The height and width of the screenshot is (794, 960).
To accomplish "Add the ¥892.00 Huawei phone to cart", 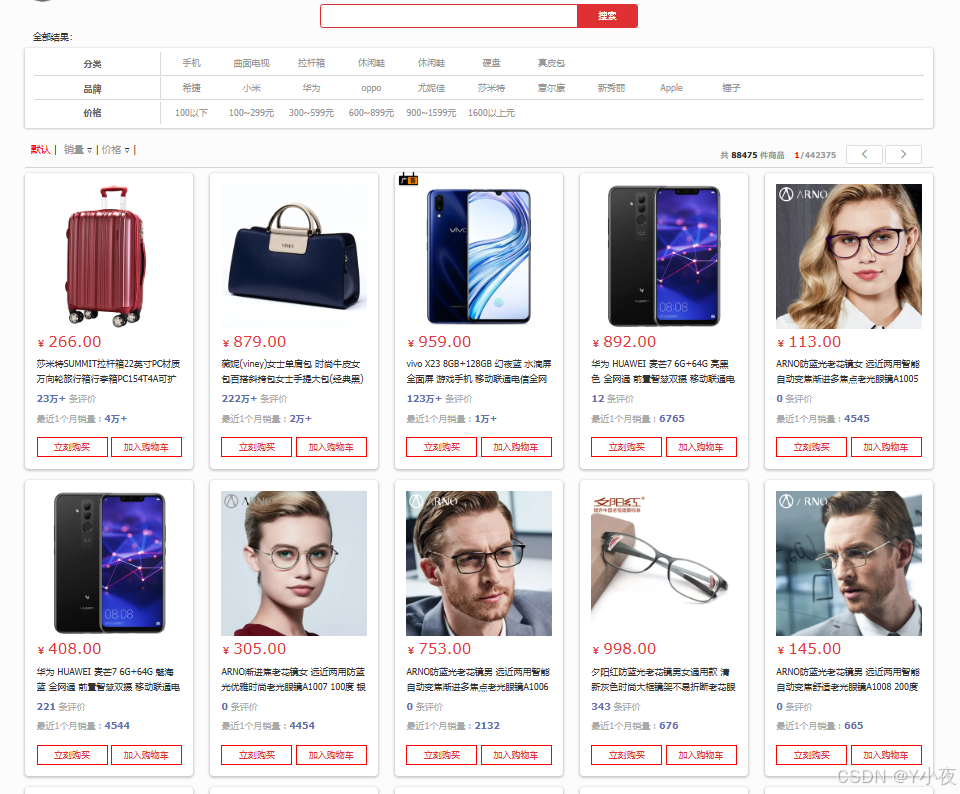I will point(701,447).
